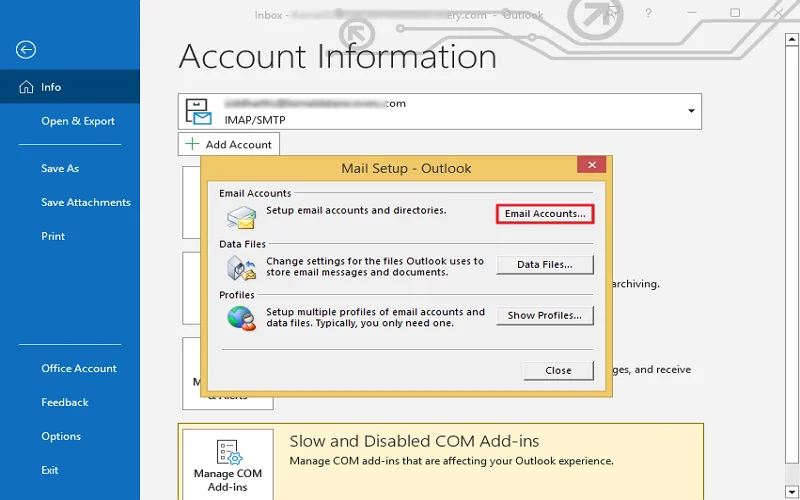The image size is (800, 500).
Task: Click the Show Profiles button
Action: pos(545,316)
